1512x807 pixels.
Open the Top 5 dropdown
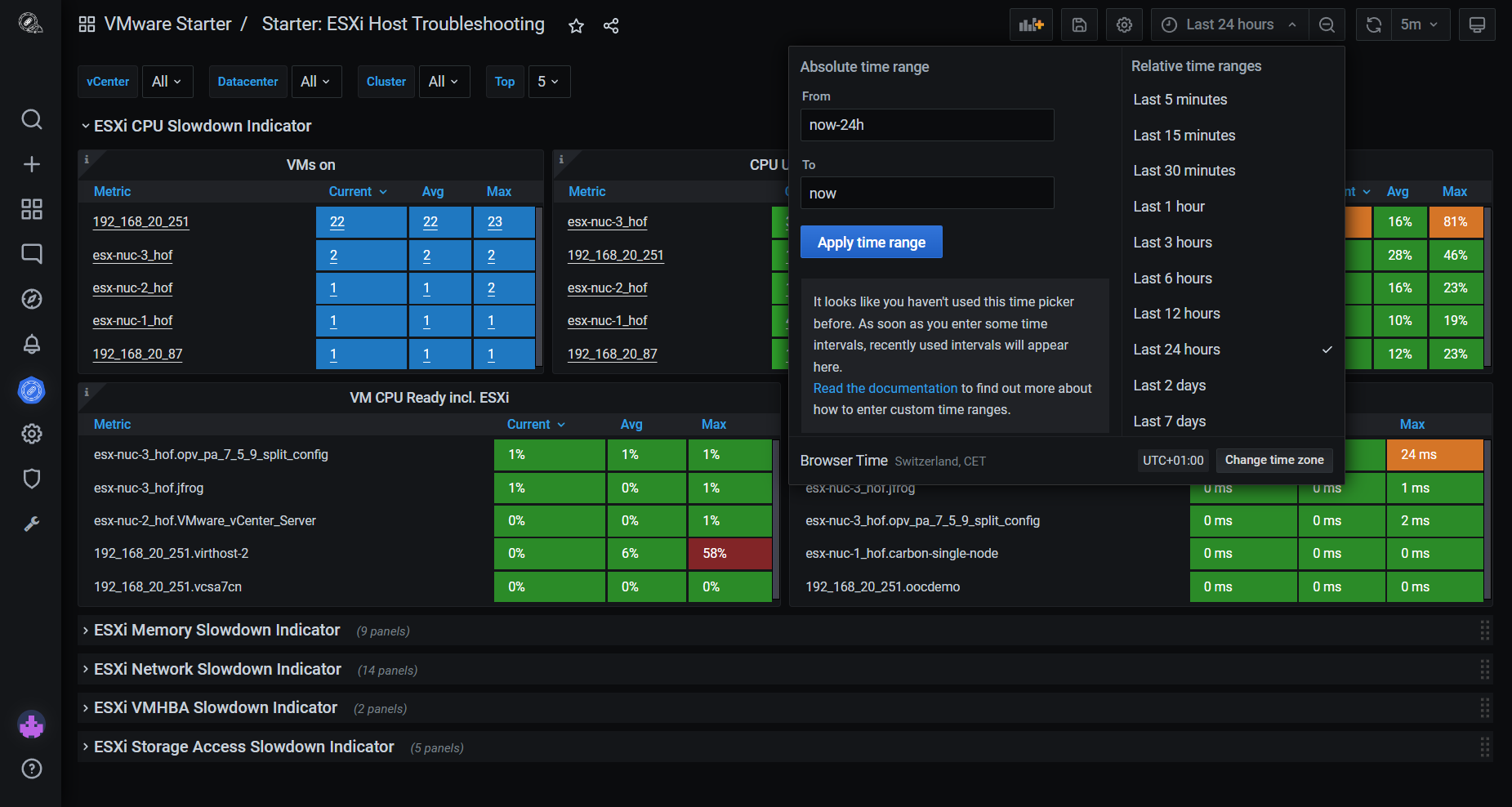(549, 82)
